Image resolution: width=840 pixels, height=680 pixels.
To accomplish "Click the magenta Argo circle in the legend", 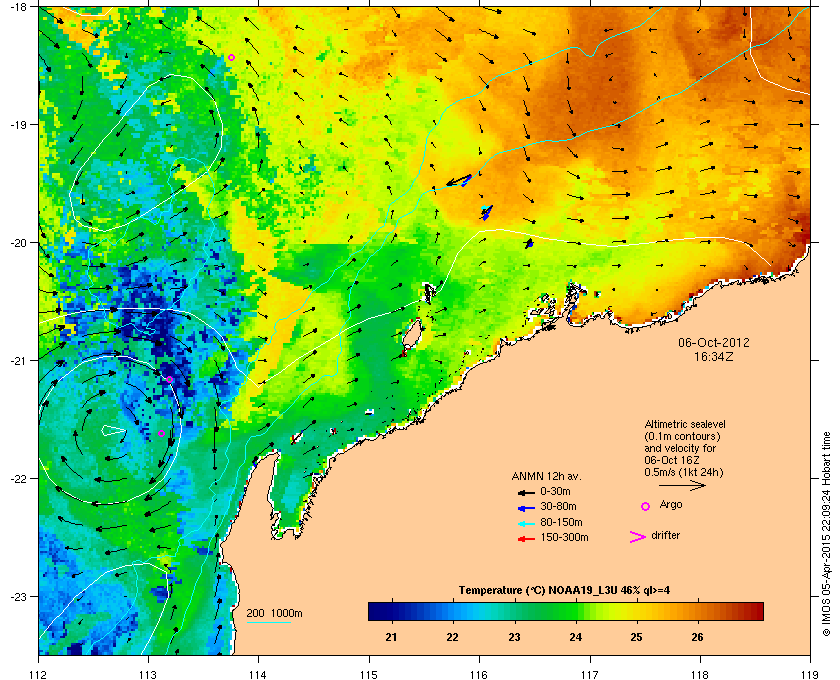I will pyautogui.click(x=646, y=506).
